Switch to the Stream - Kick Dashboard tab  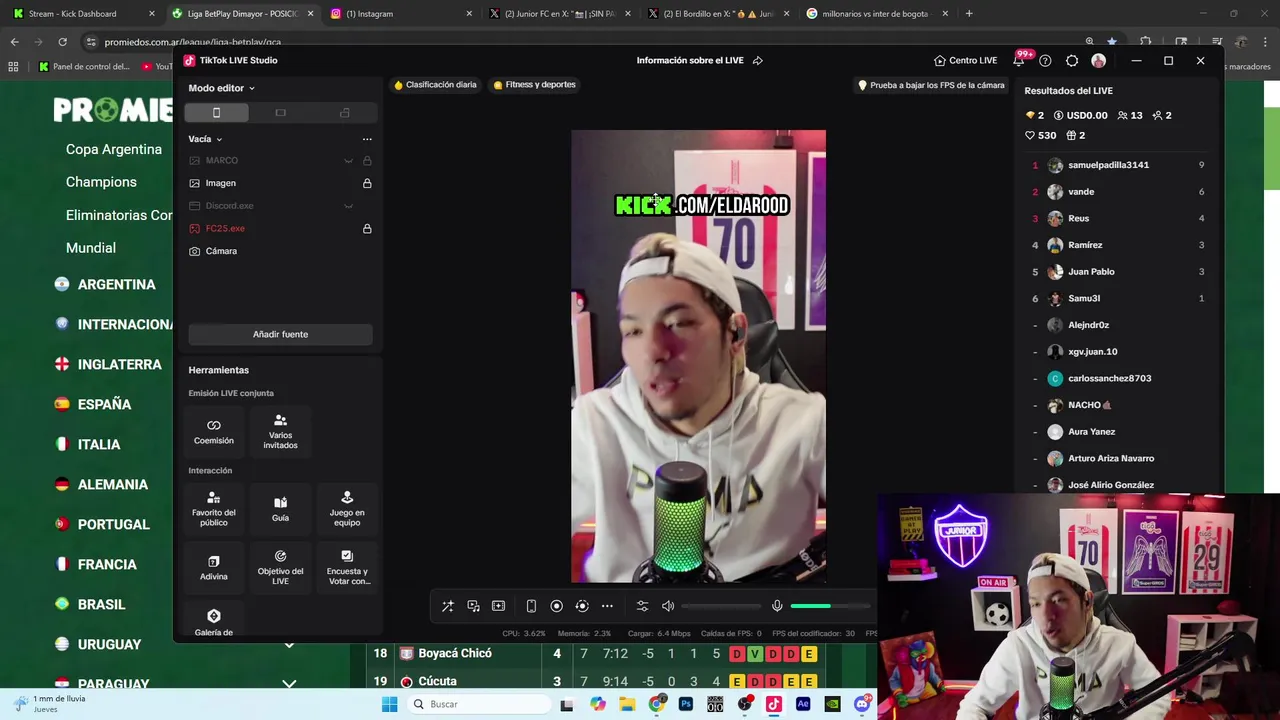[82, 14]
